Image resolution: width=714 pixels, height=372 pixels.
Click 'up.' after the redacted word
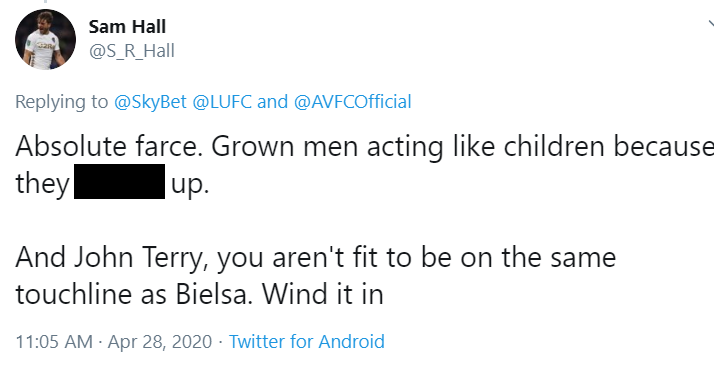pyautogui.click(x=190, y=184)
